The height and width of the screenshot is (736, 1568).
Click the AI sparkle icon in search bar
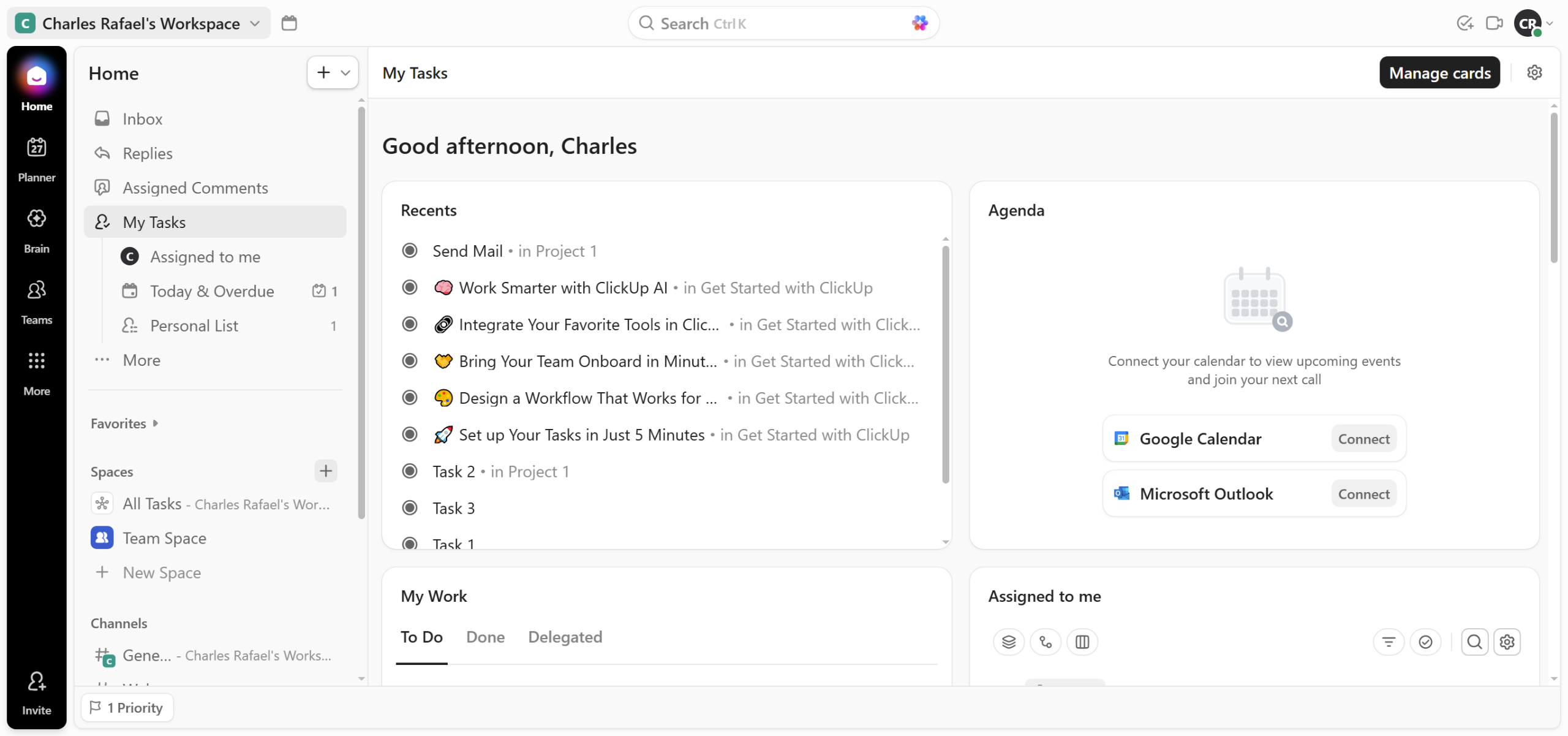click(x=919, y=23)
